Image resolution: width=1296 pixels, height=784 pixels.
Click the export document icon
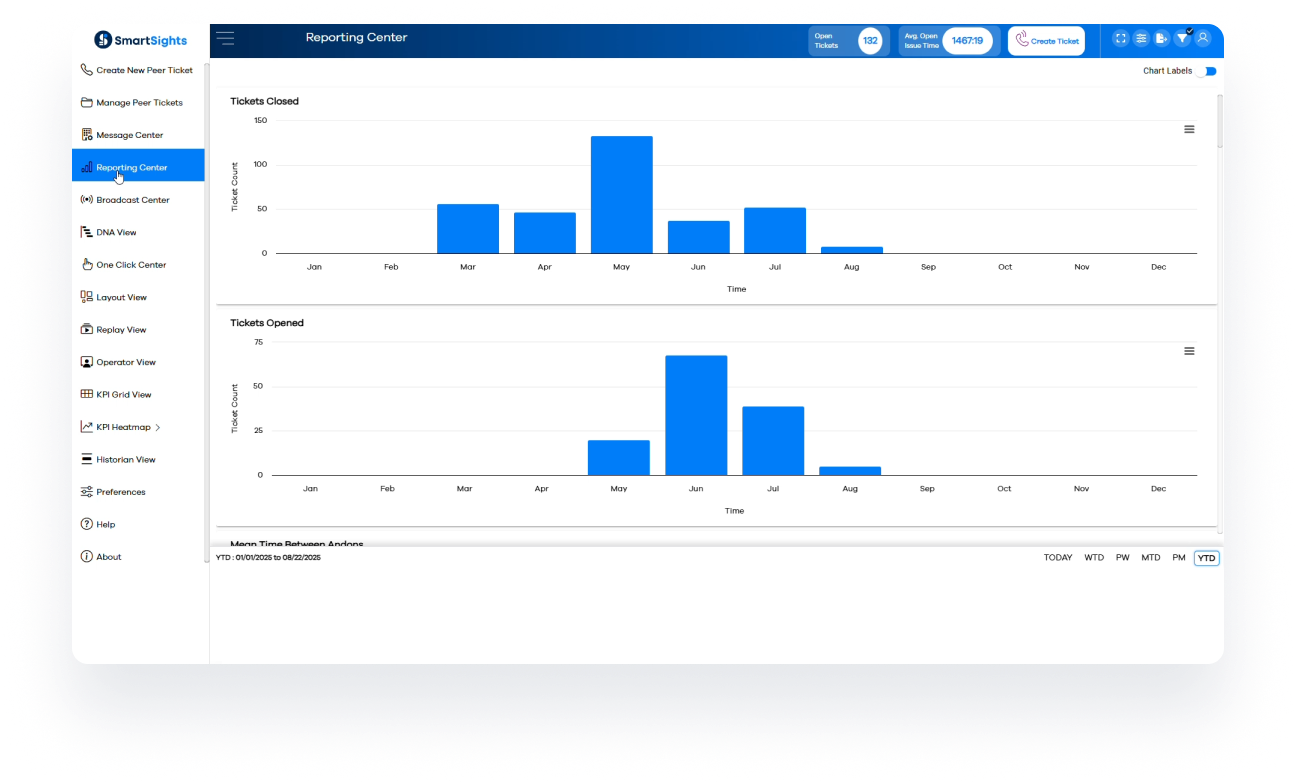coord(1161,39)
